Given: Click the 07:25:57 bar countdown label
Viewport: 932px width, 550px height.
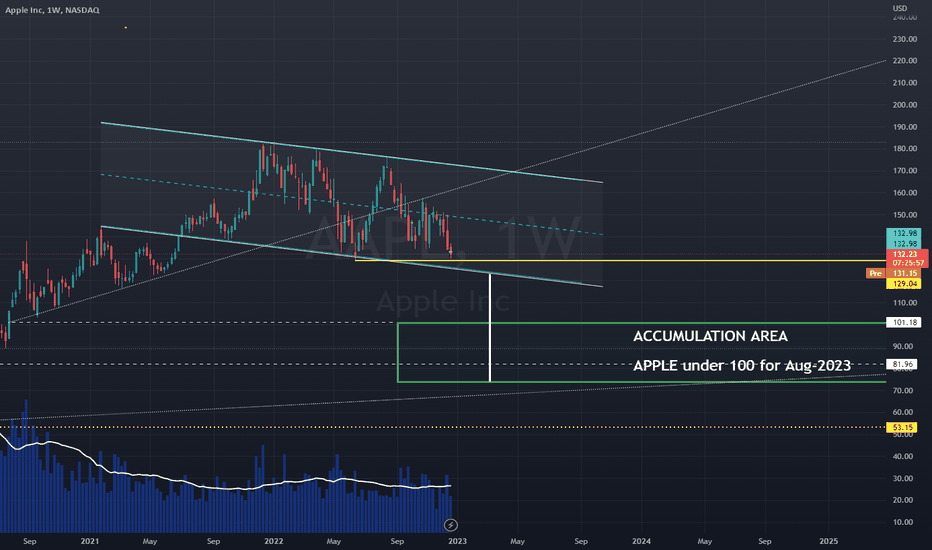Looking at the screenshot, I should pyautogui.click(x=906, y=263).
